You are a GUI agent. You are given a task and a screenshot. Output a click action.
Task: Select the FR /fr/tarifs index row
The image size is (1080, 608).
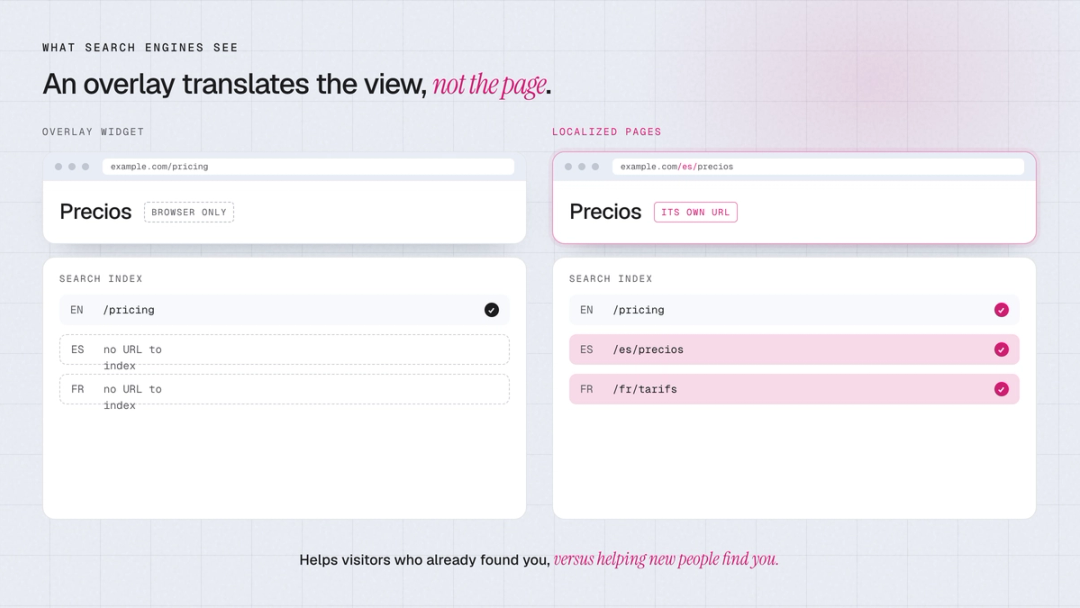[x=794, y=389]
